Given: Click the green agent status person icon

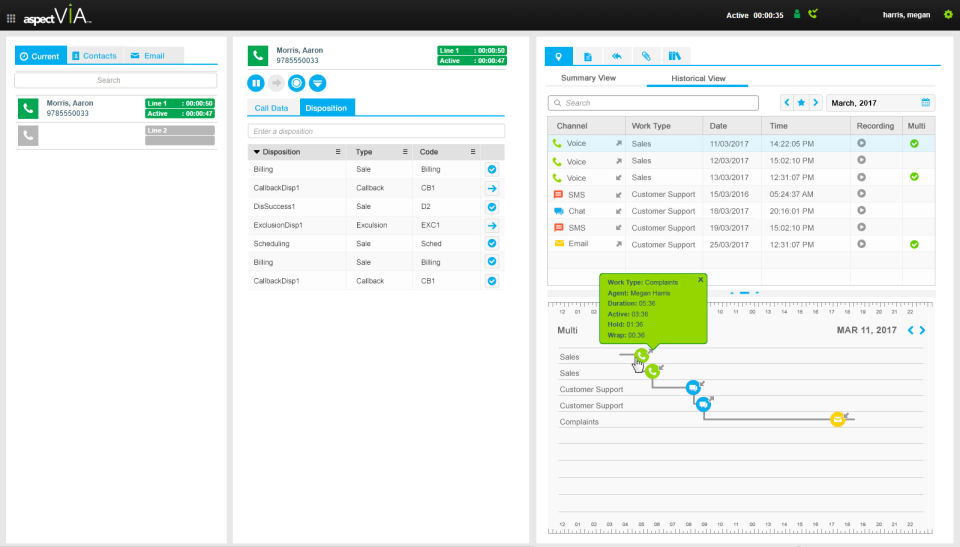Looking at the screenshot, I should [797, 14].
